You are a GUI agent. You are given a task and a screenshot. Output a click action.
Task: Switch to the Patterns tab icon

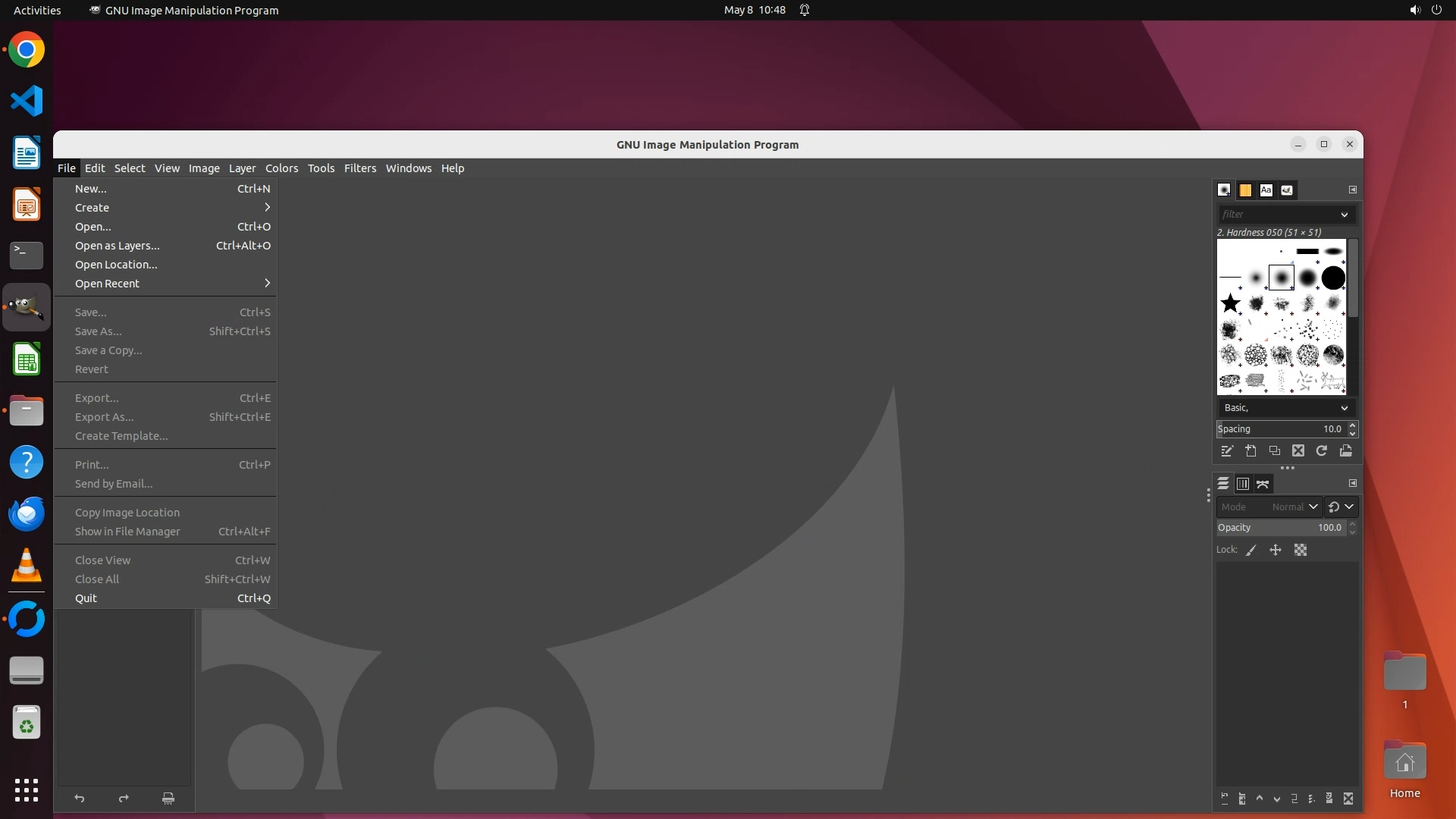click(x=1245, y=190)
